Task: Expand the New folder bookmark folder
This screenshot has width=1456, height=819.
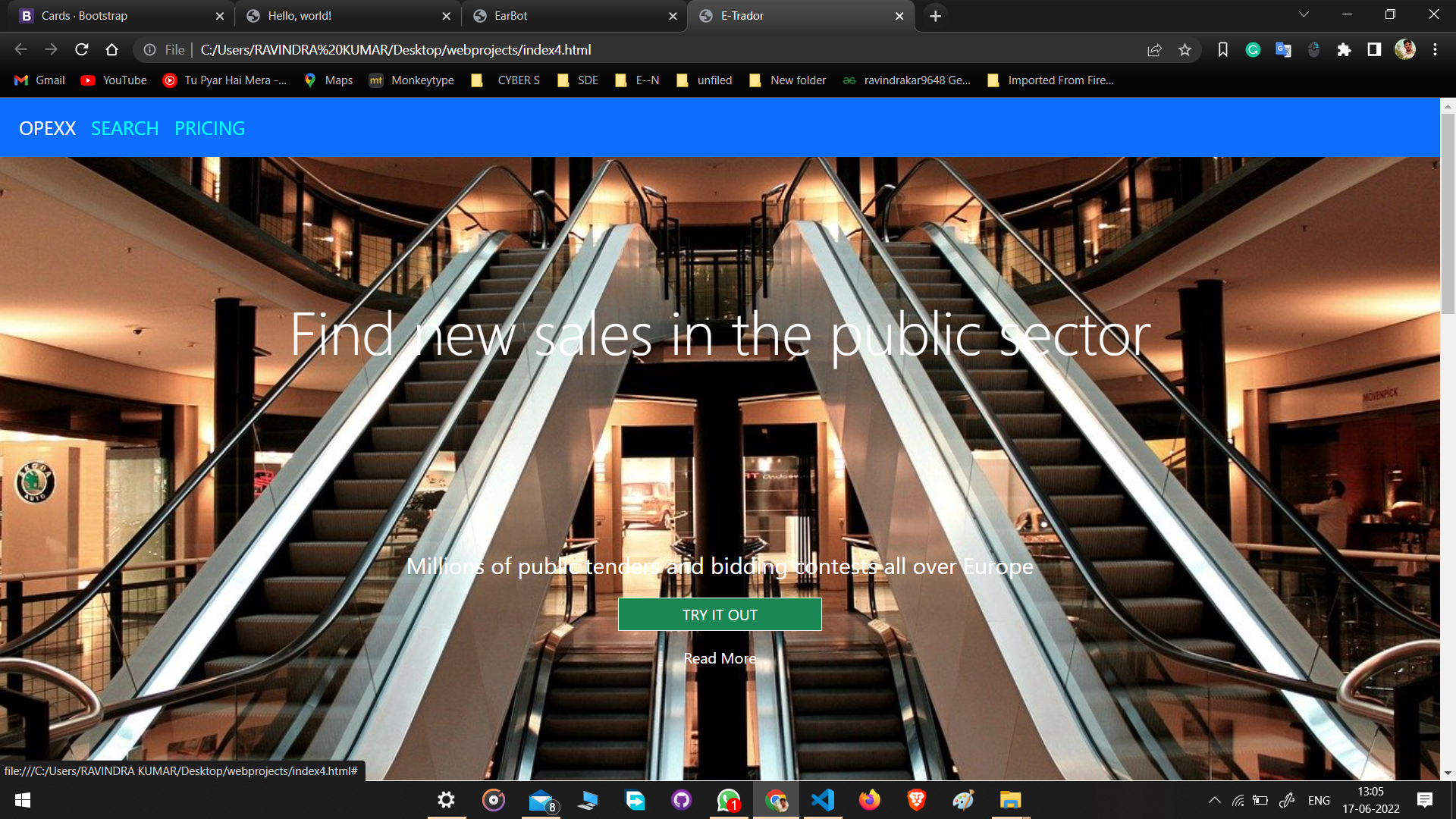Action: (788, 80)
